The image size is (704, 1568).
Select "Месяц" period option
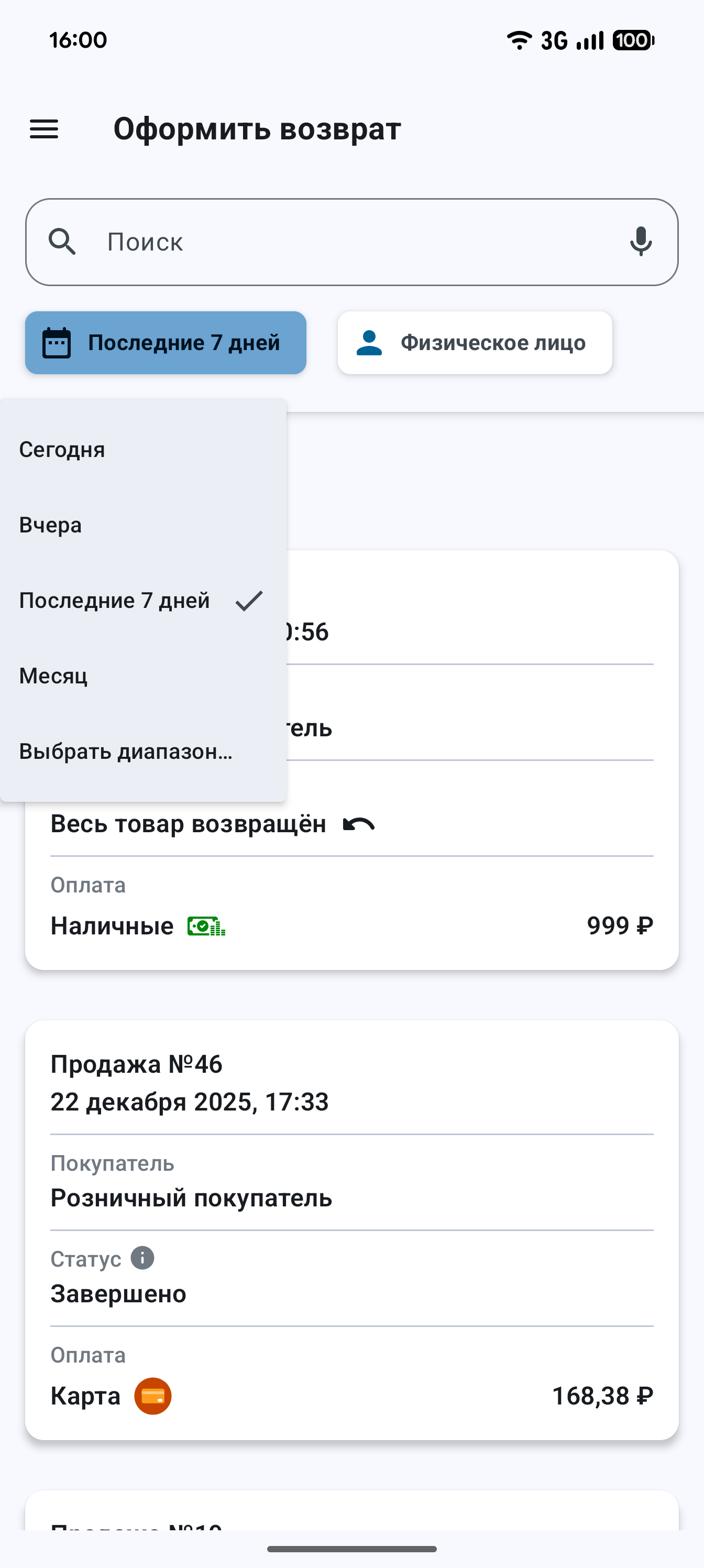pyautogui.click(x=53, y=676)
